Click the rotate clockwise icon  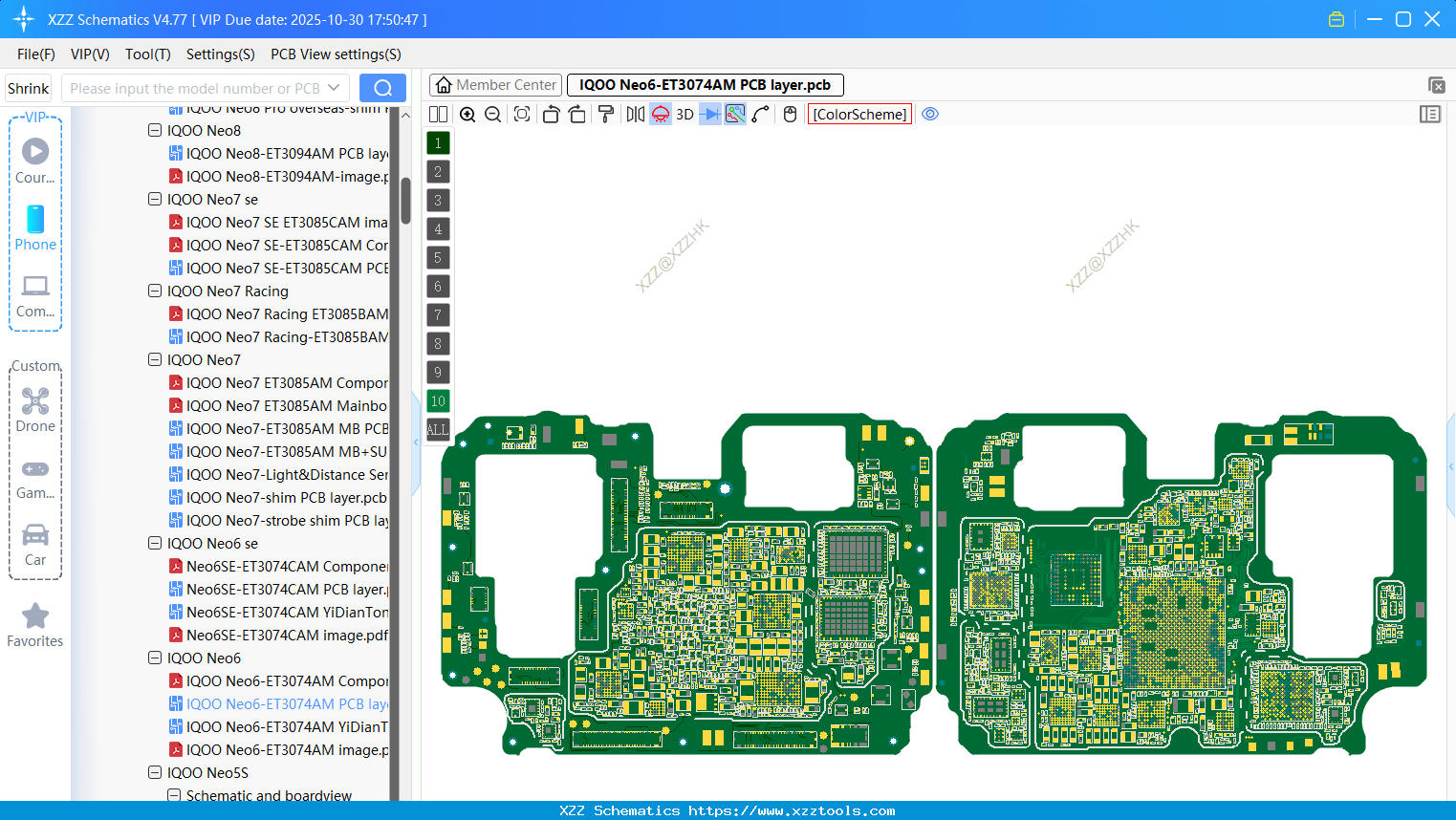[577, 114]
